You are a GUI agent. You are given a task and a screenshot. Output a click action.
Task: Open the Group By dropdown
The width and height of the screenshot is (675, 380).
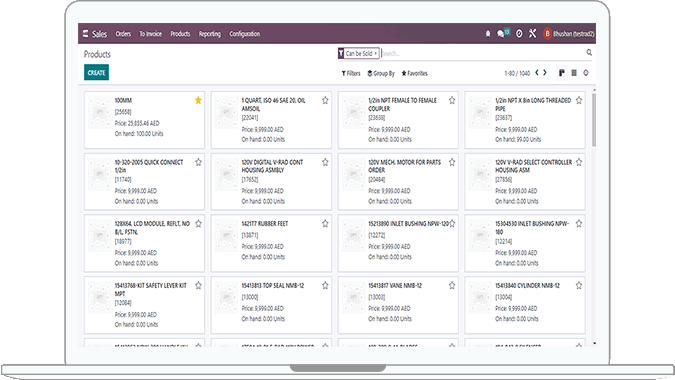pyautogui.click(x=381, y=73)
